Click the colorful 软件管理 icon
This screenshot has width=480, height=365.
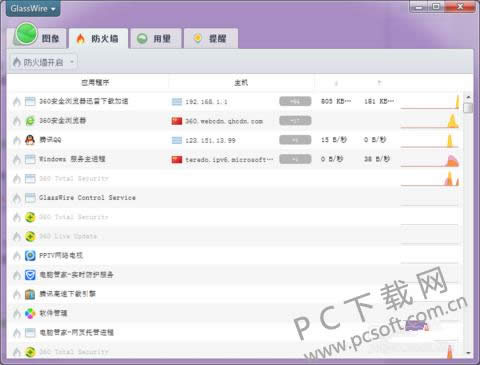(30, 313)
